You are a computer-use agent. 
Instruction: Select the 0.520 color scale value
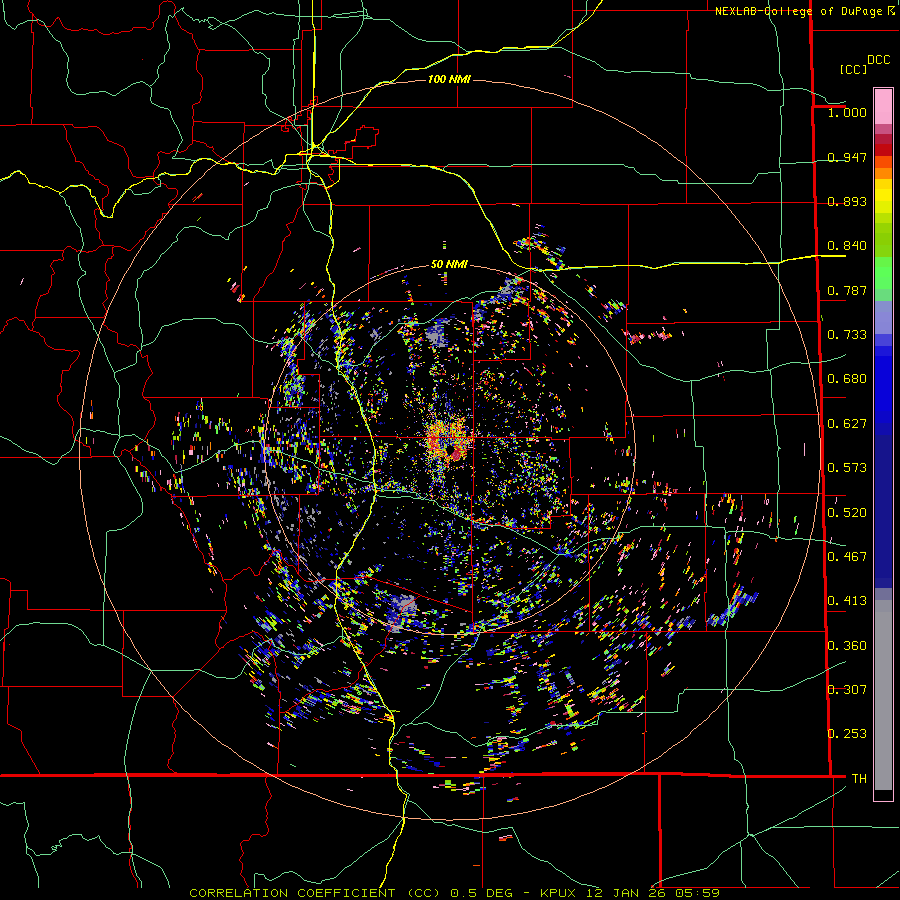pos(847,513)
